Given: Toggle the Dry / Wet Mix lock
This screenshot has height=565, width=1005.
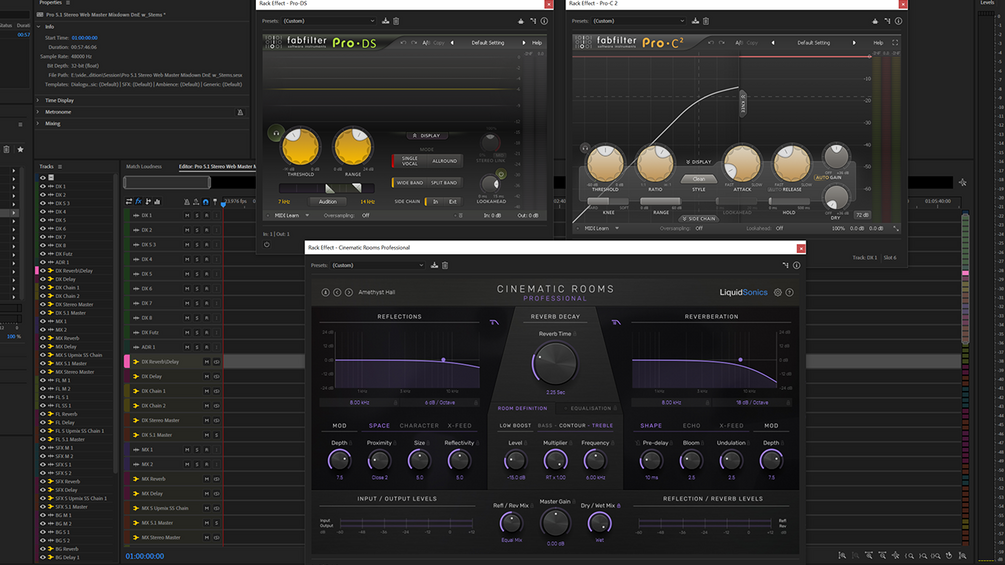Looking at the screenshot, I should point(619,506).
